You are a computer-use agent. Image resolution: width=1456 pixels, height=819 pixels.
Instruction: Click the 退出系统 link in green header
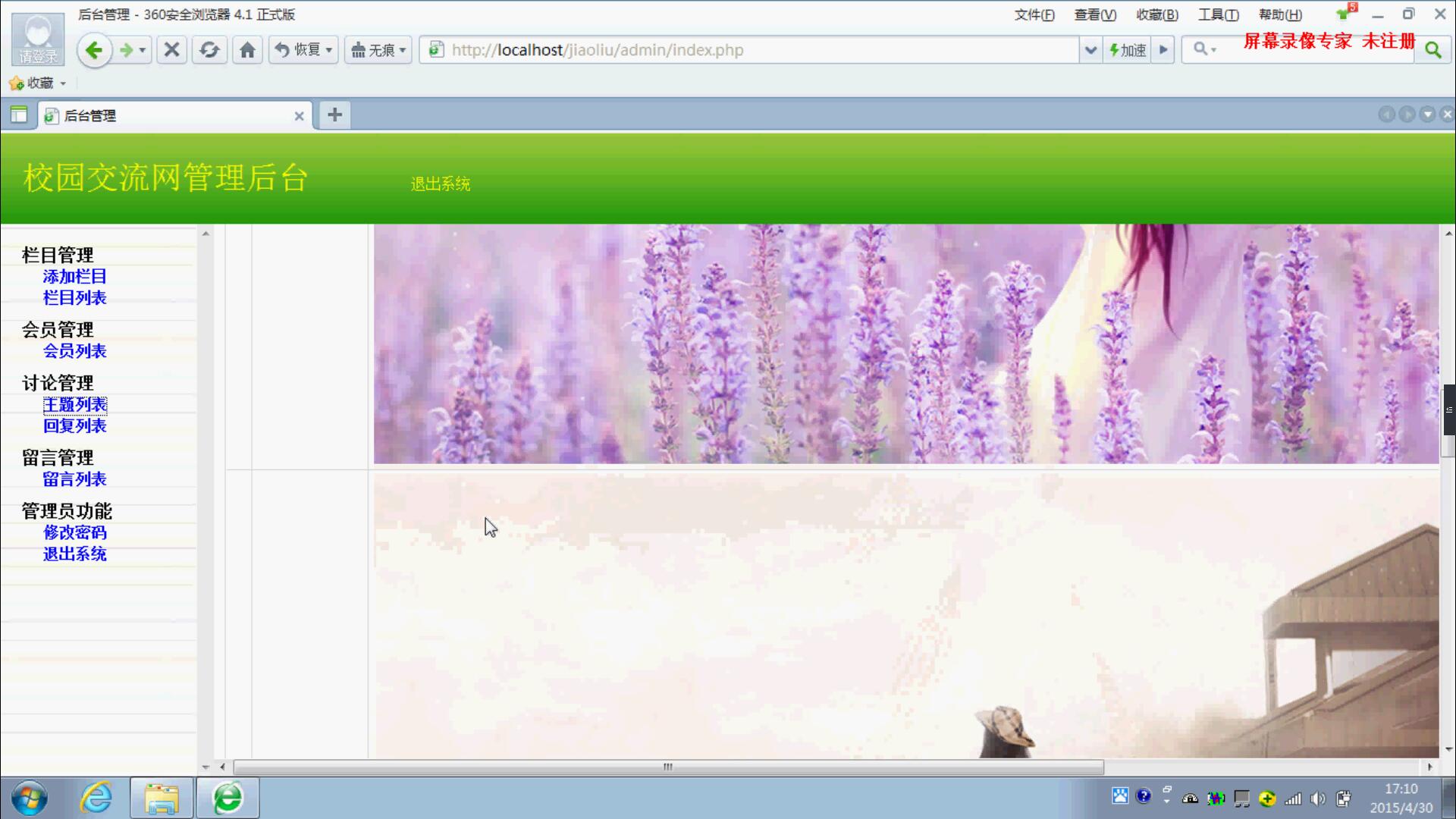pyautogui.click(x=440, y=184)
